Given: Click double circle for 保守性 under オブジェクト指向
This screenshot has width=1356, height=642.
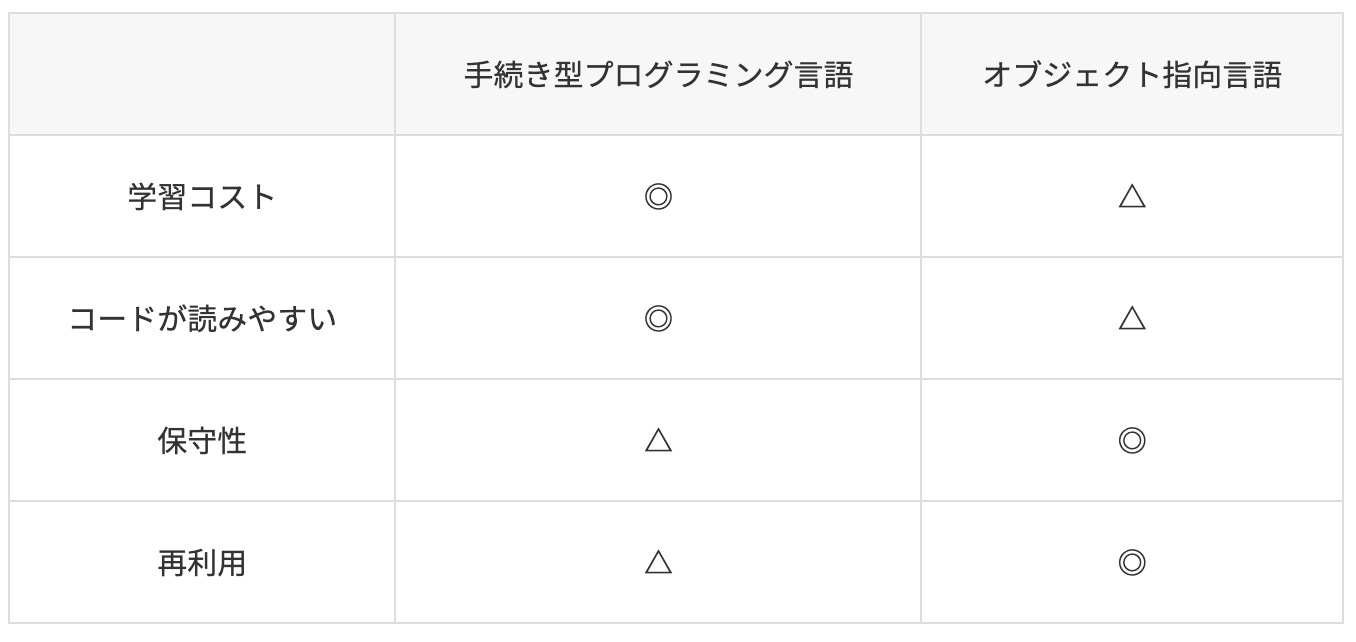Looking at the screenshot, I should 1132,441.
